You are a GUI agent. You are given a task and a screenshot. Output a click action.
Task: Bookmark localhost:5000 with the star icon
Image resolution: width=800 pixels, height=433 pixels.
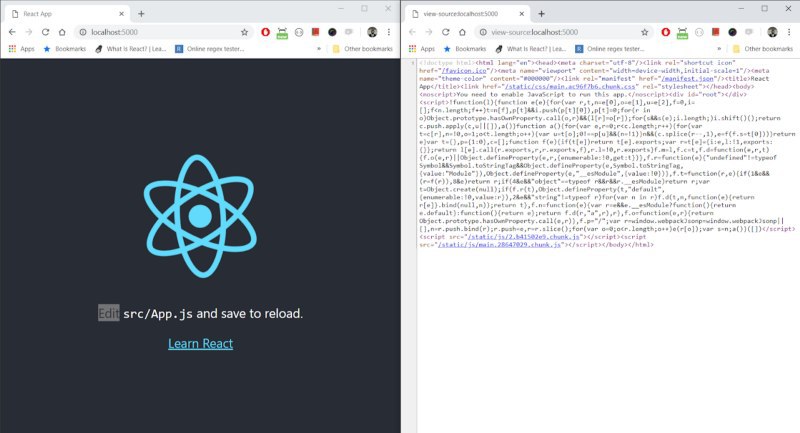click(x=244, y=32)
